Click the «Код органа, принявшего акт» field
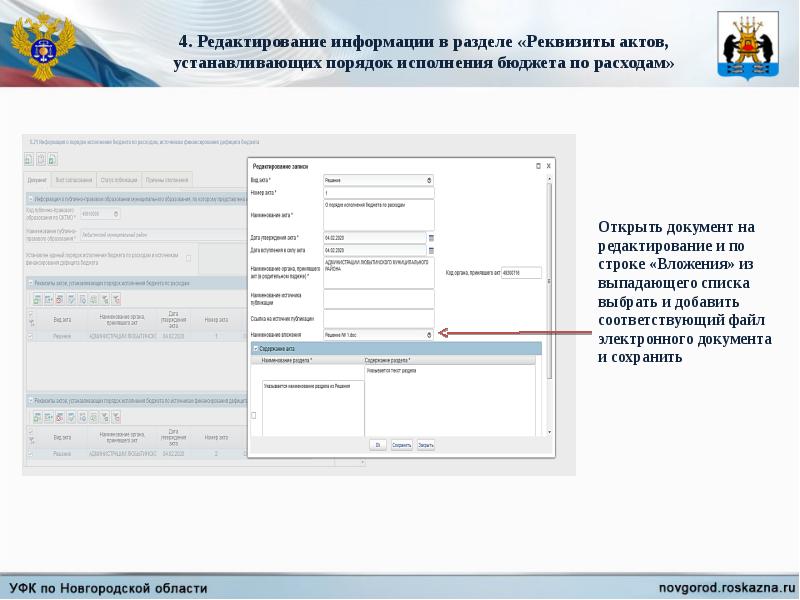Image resolution: width=800 pixels, height=600 pixels. (x=520, y=272)
